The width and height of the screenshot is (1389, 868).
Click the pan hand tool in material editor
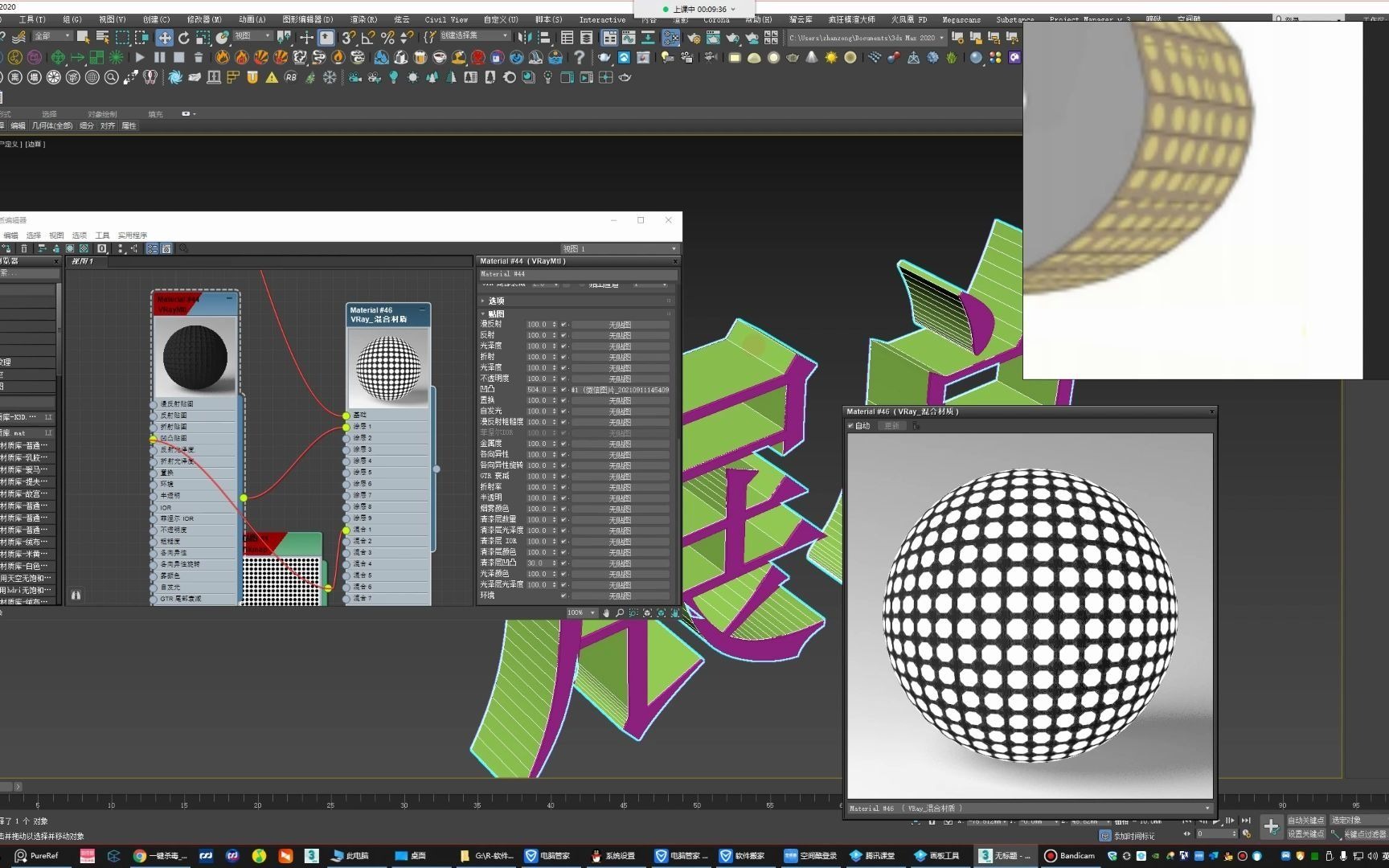606,612
